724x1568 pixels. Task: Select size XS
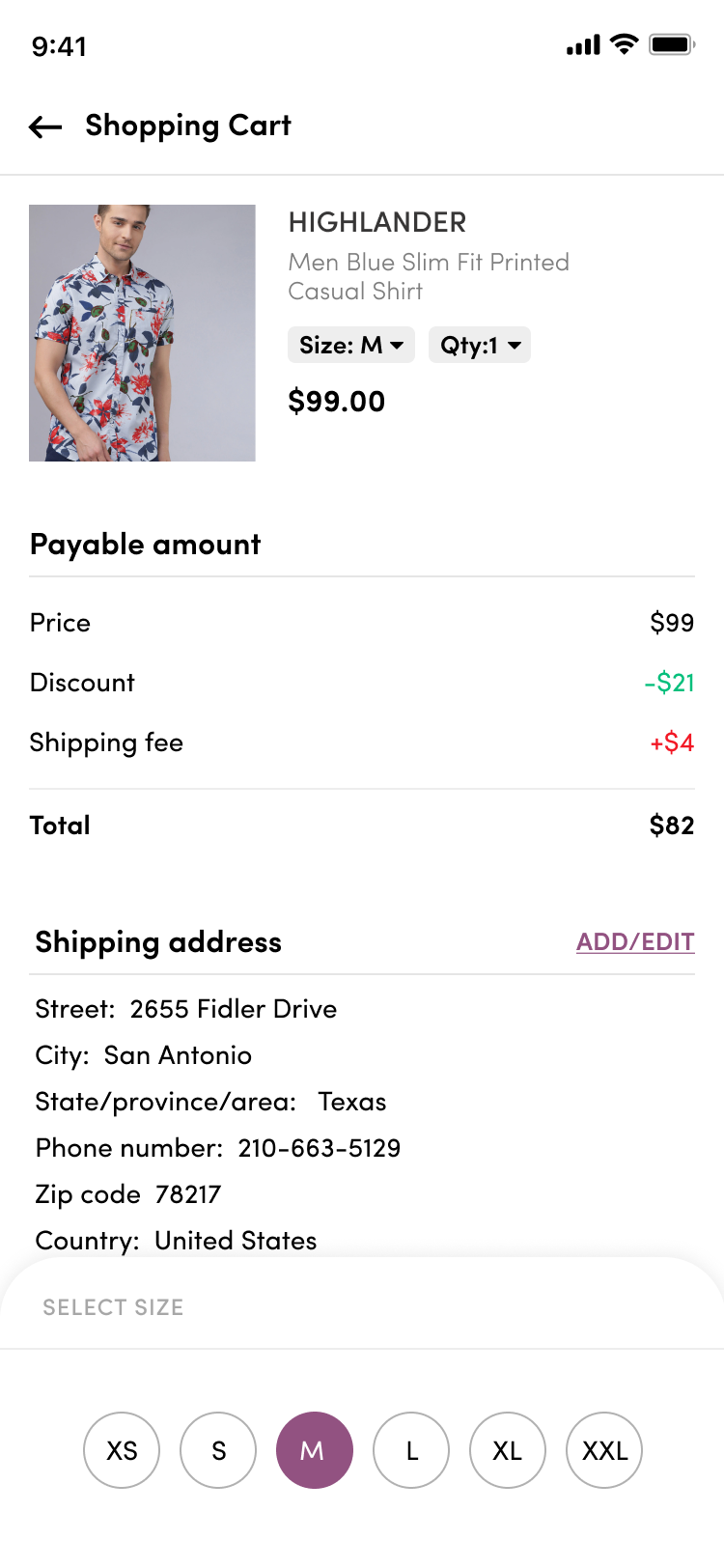tap(122, 1450)
